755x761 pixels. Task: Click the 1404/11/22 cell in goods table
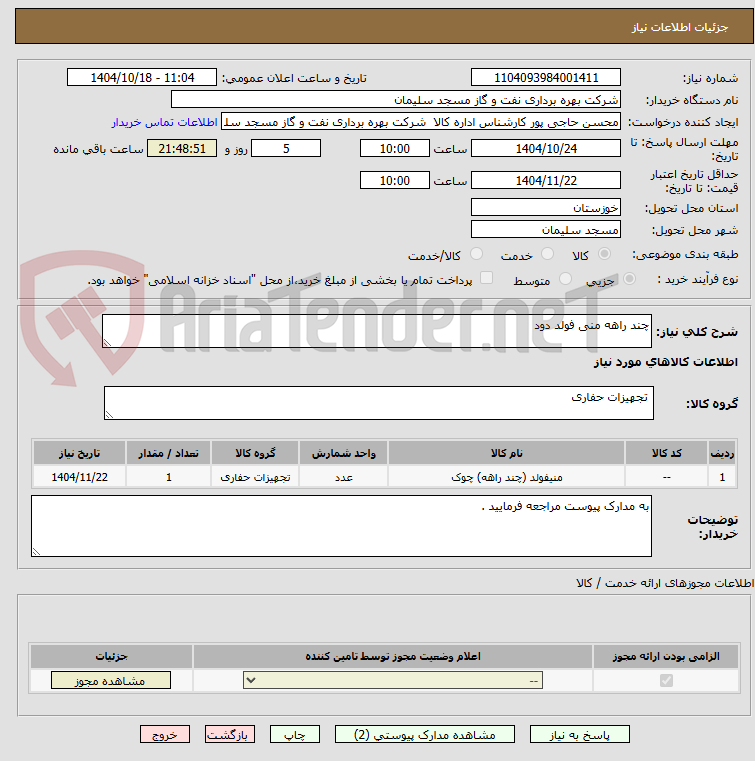pyautogui.click(x=80, y=477)
